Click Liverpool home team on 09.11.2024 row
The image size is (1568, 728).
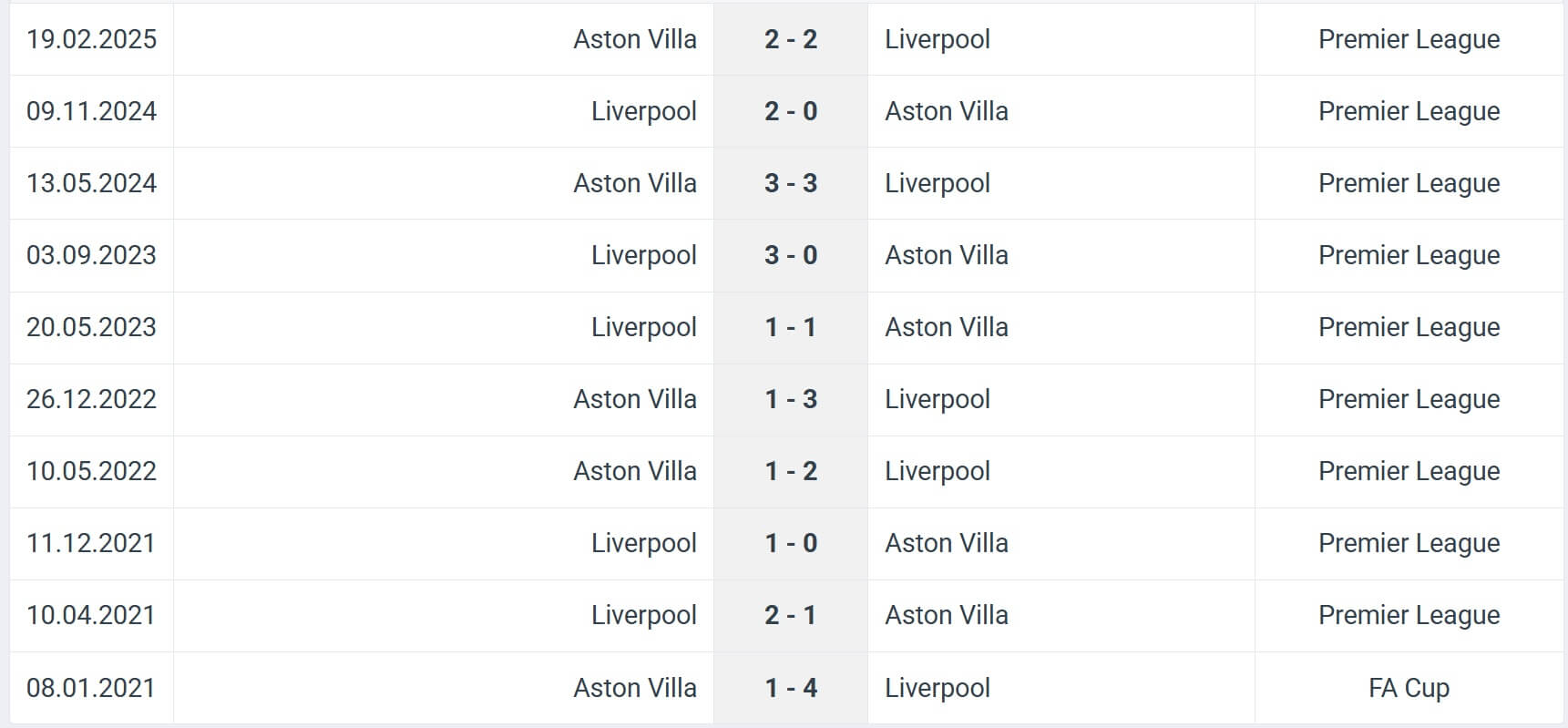point(643,111)
